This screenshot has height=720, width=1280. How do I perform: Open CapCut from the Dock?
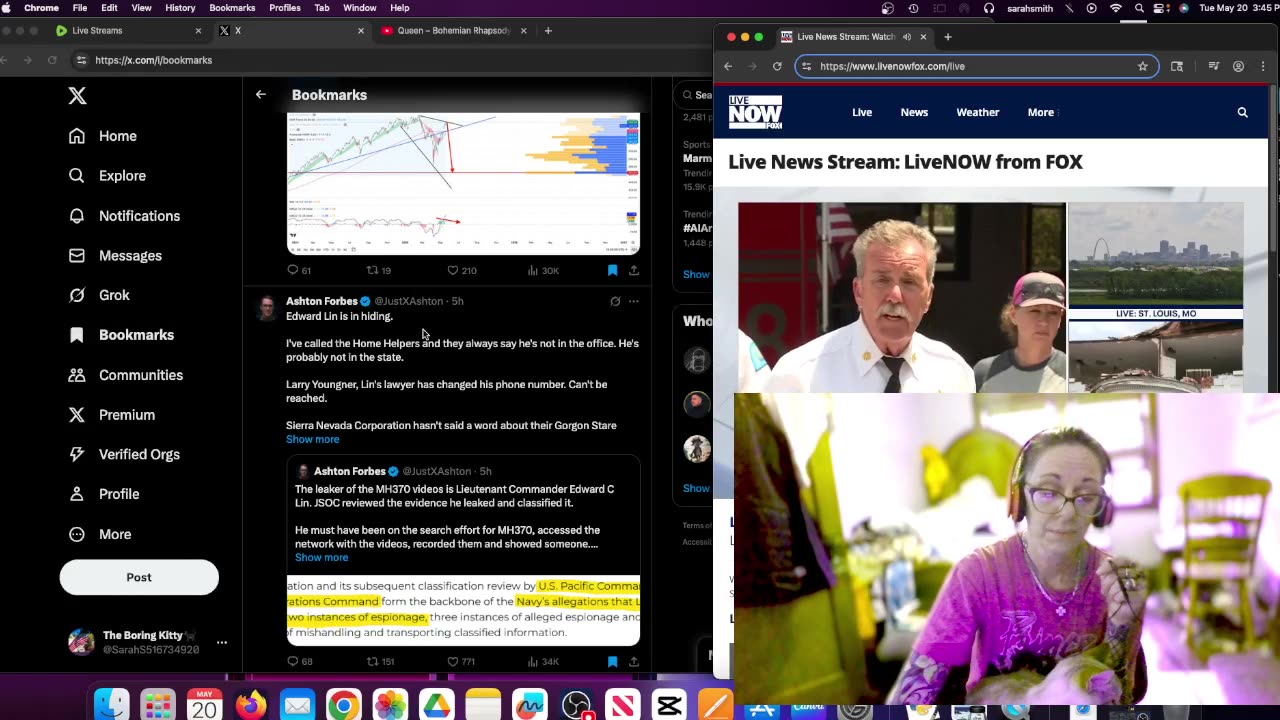[668, 706]
